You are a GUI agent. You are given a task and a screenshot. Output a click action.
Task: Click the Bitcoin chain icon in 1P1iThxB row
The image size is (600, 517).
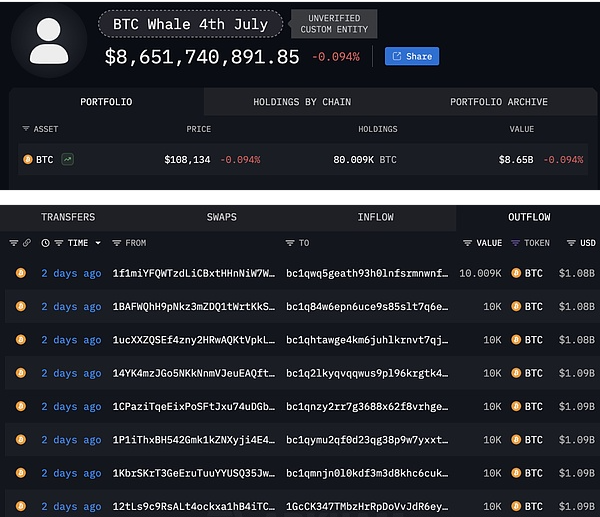[x=21, y=439]
